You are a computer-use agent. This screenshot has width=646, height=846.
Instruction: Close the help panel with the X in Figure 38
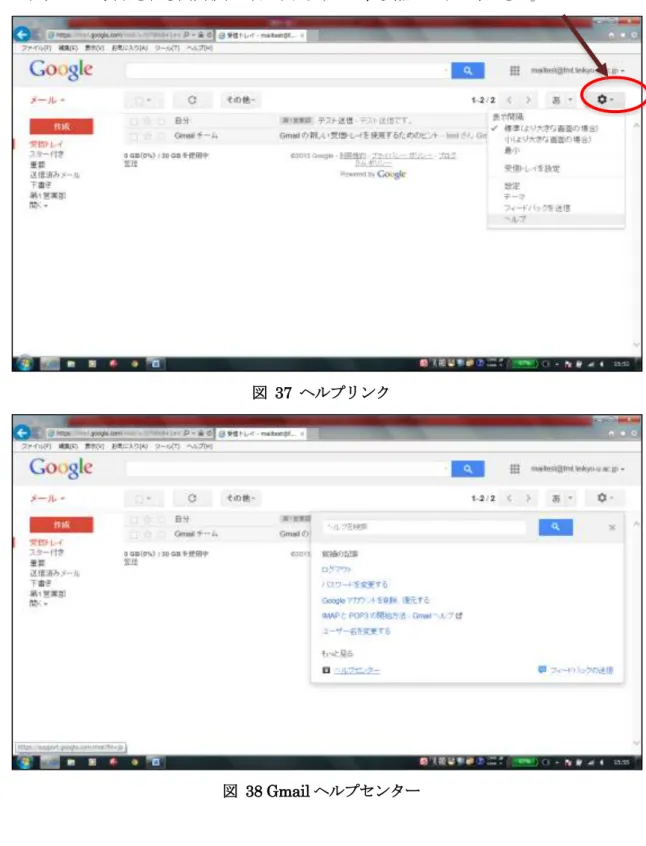[612, 527]
